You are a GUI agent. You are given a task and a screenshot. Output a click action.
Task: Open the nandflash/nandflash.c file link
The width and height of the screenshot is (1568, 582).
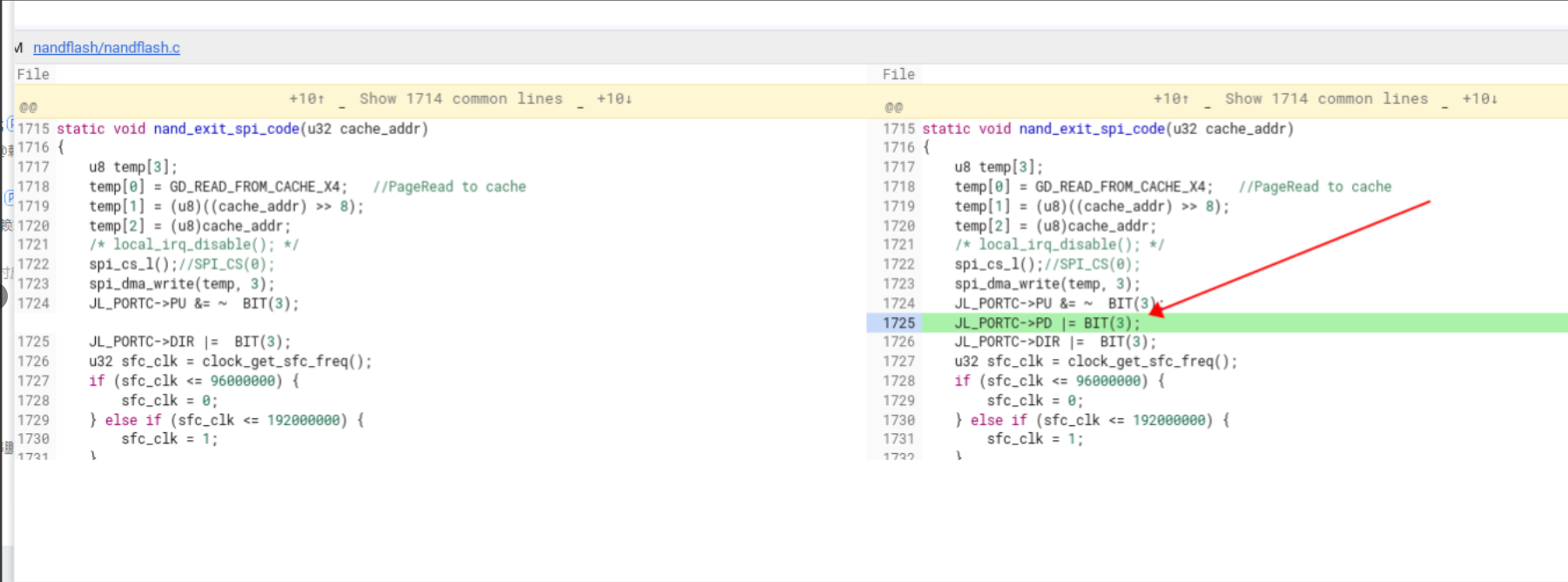106,48
